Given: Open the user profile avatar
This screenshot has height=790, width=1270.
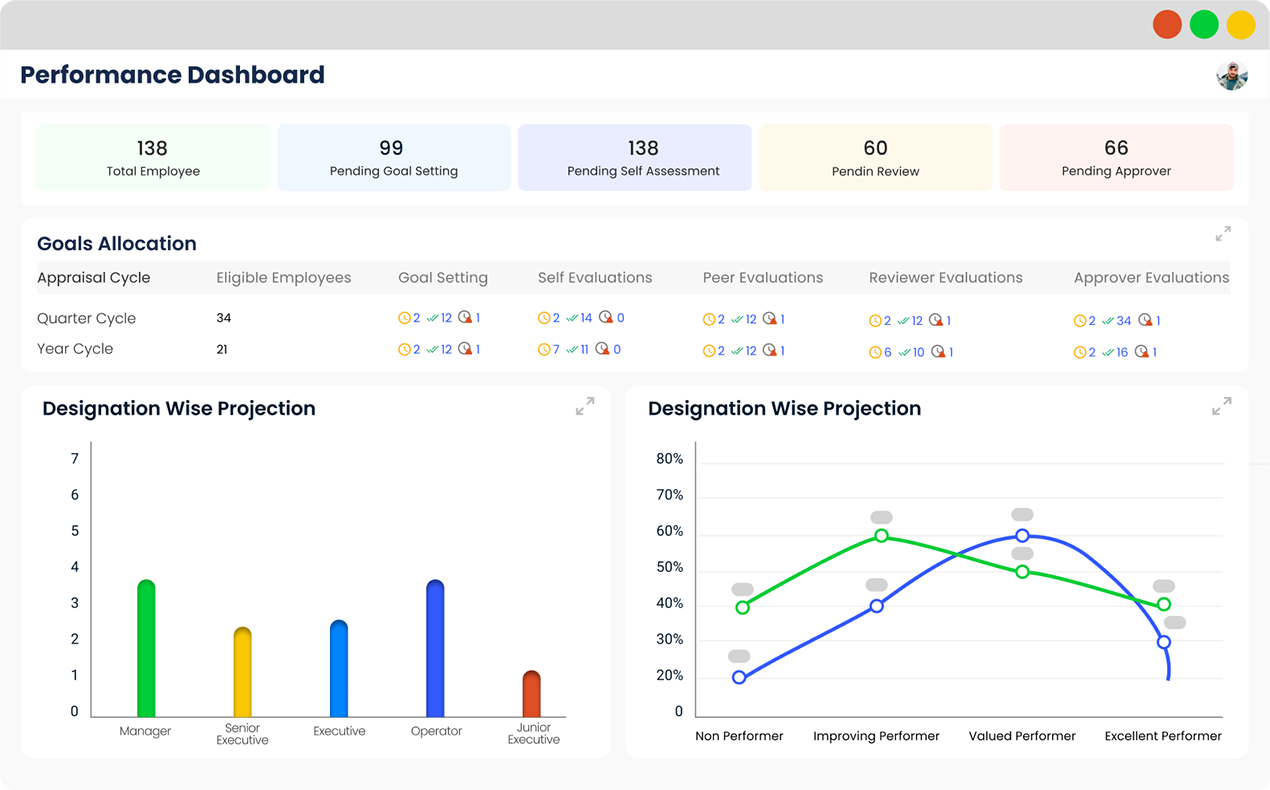Looking at the screenshot, I should (x=1232, y=75).
